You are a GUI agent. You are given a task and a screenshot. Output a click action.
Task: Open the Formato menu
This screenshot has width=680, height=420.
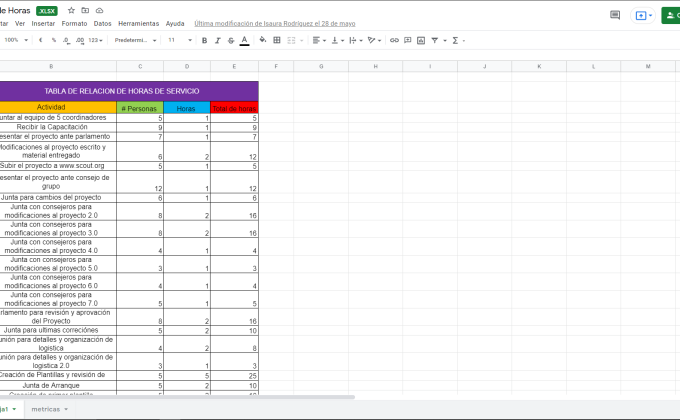[74, 23]
